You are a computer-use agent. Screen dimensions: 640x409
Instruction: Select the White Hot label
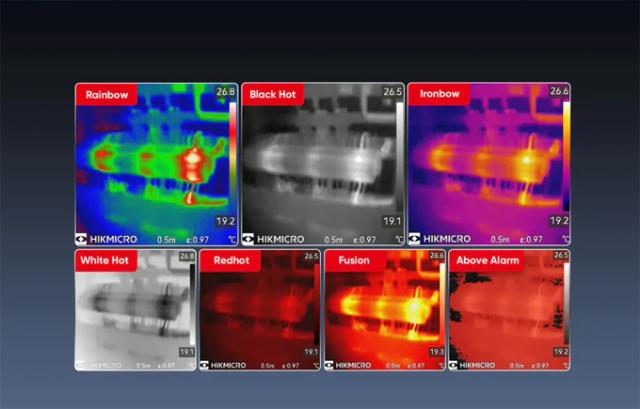click(104, 261)
